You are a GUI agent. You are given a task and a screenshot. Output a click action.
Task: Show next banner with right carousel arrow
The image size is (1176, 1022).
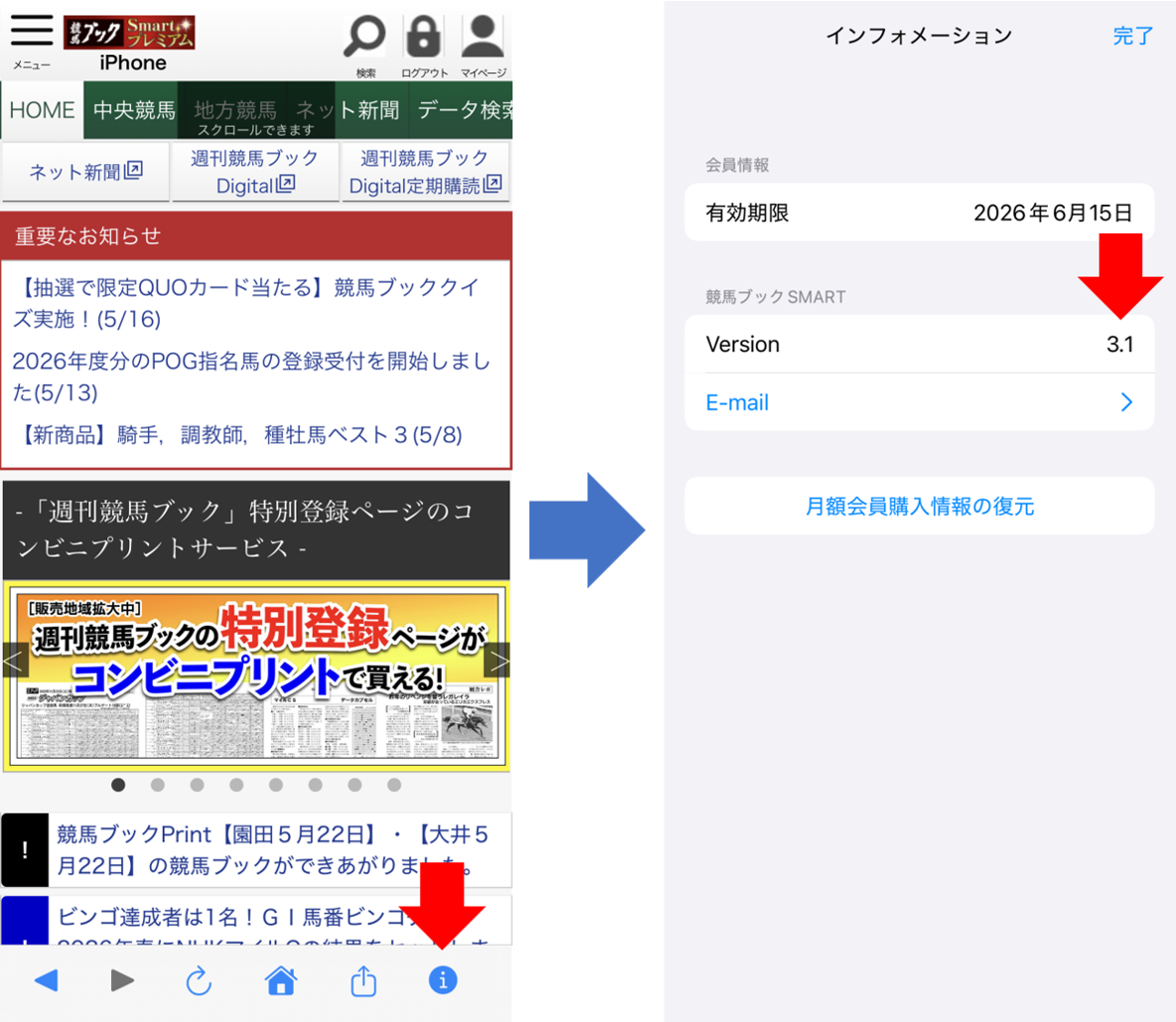[x=498, y=660]
